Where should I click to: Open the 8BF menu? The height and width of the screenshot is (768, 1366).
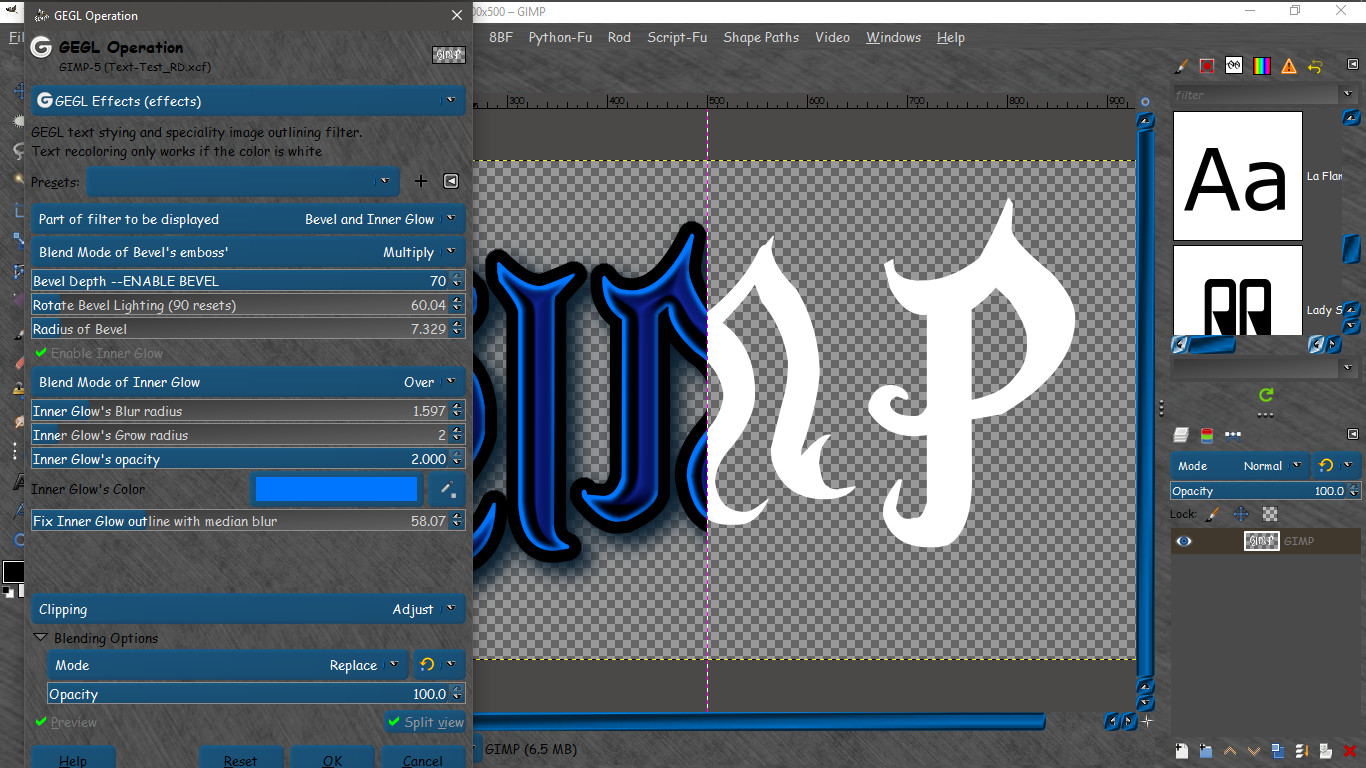click(x=501, y=37)
